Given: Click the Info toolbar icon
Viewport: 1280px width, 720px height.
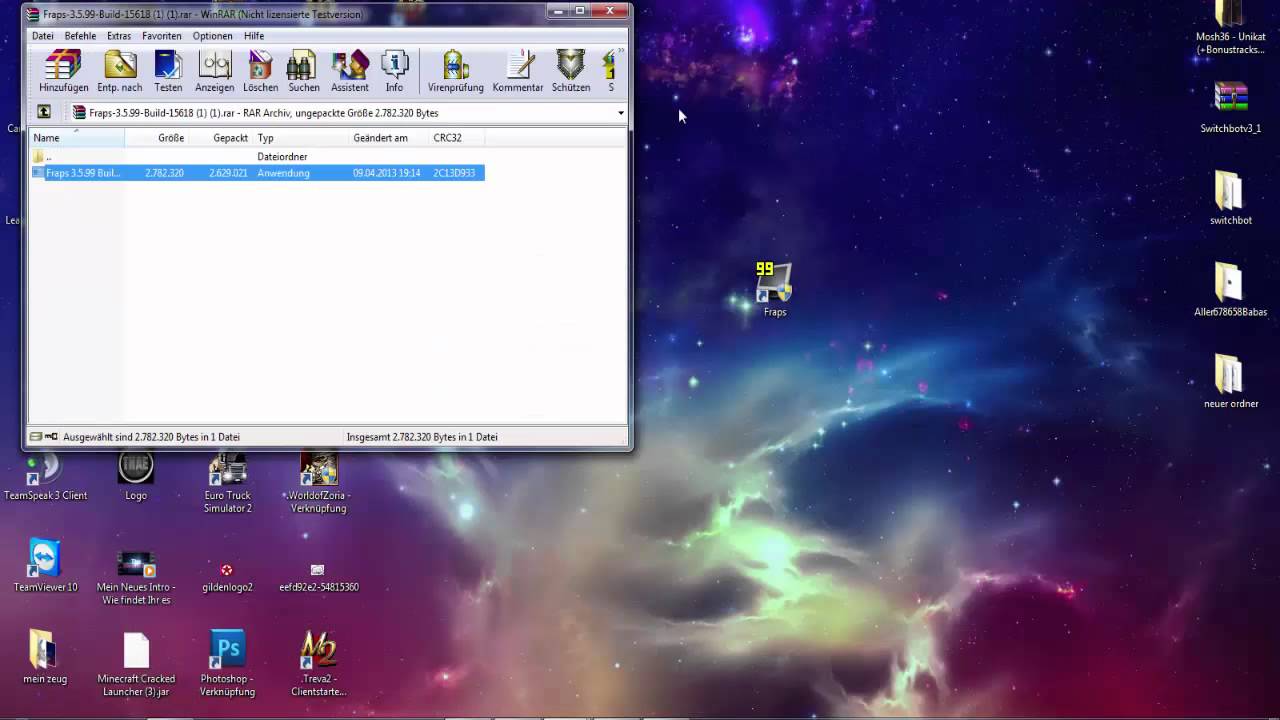Looking at the screenshot, I should 394,71.
